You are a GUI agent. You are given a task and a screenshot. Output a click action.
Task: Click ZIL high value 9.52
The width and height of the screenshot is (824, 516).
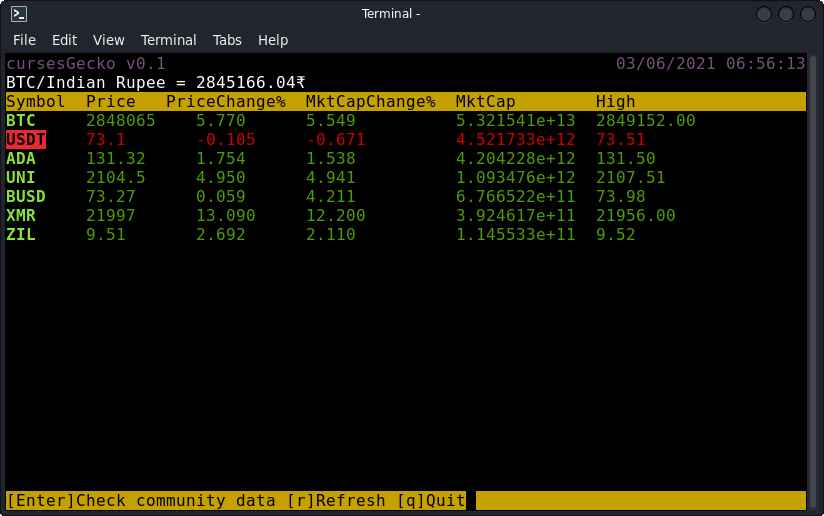pyautogui.click(x=615, y=234)
